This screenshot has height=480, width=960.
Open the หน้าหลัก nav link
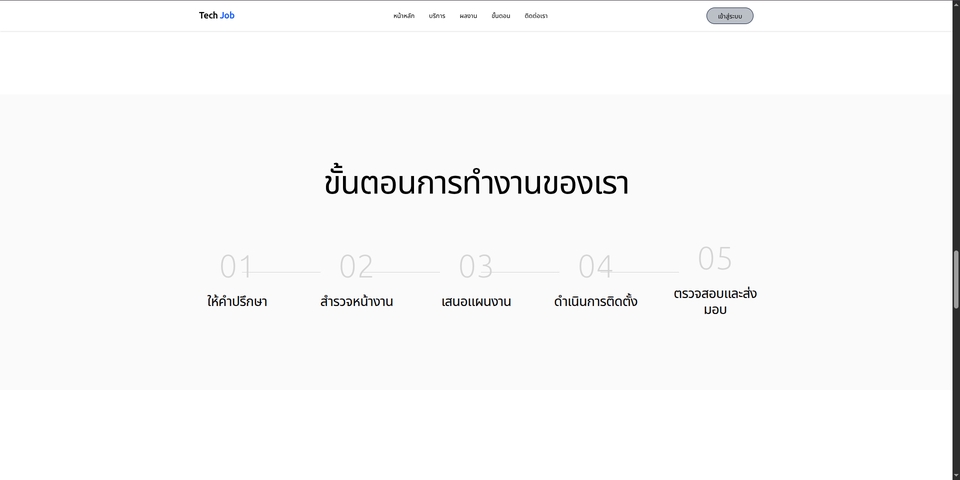tap(404, 16)
